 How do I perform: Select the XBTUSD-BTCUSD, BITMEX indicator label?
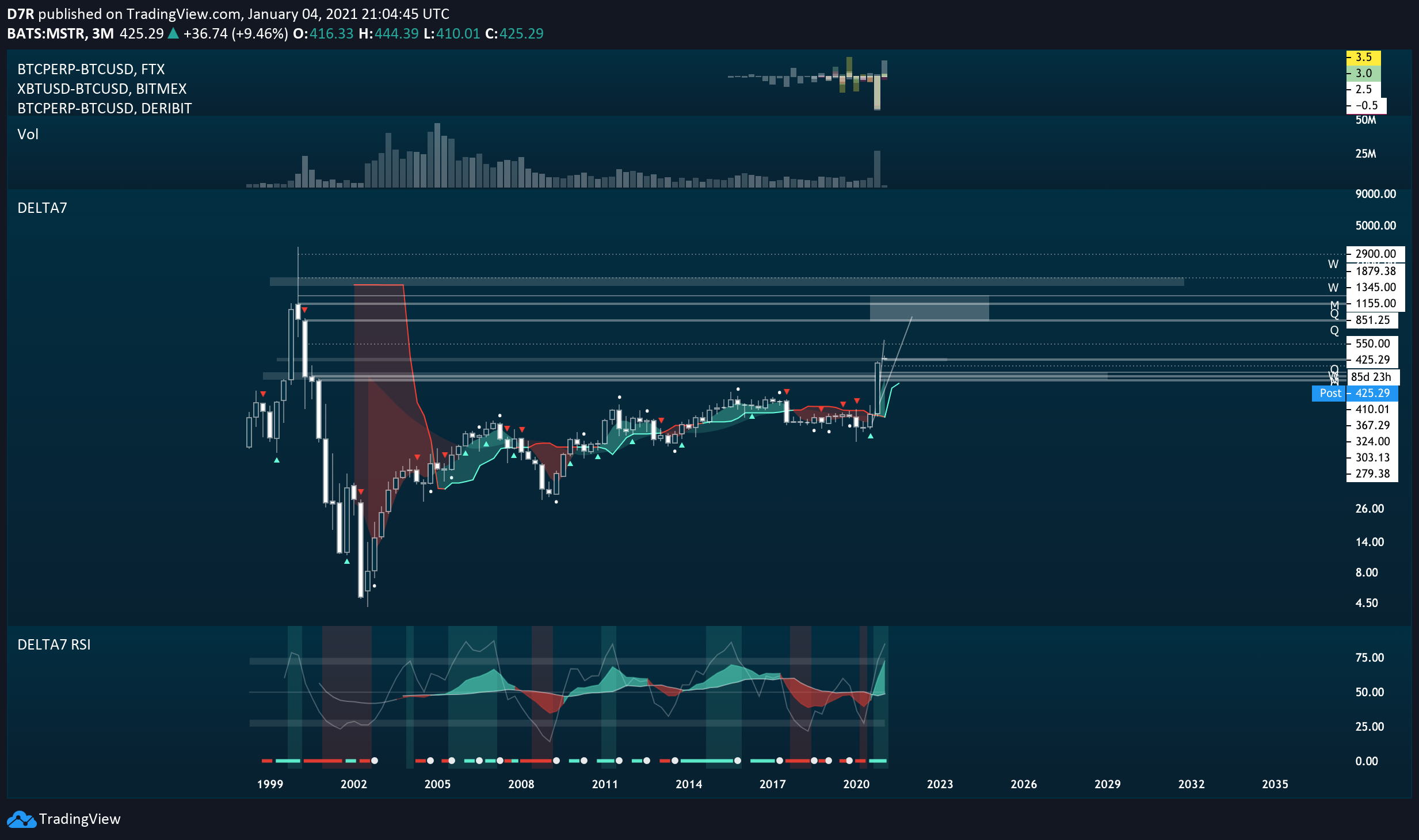click(102, 89)
